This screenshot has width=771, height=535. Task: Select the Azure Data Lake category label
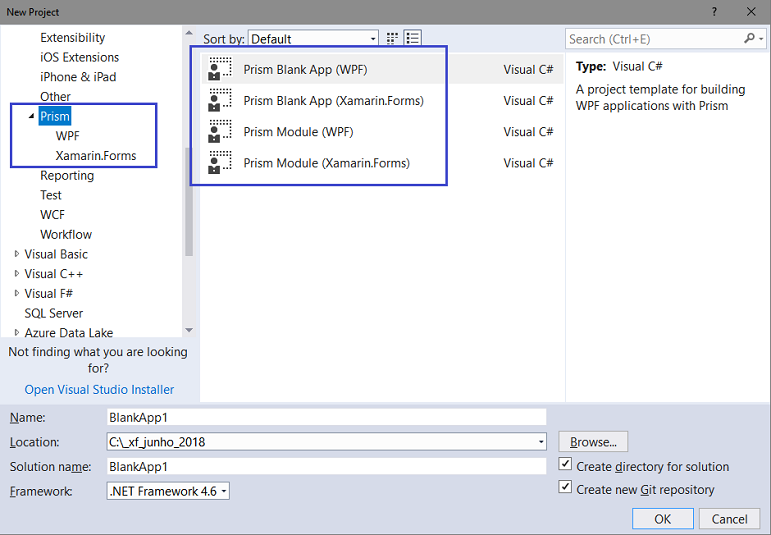point(69,332)
